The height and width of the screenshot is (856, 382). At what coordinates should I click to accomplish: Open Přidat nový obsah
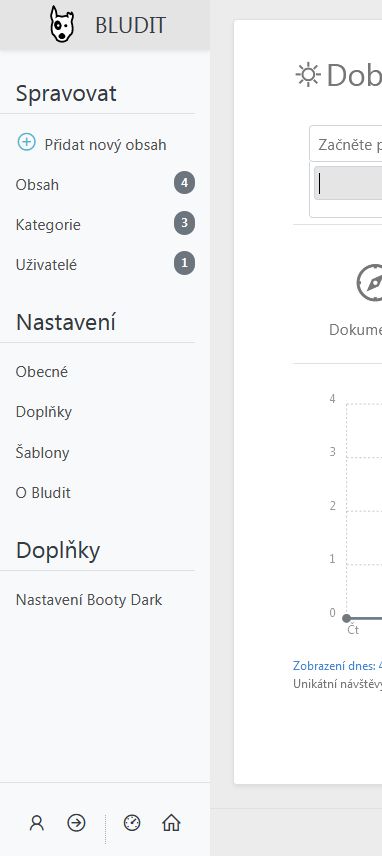tap(105, 145)
